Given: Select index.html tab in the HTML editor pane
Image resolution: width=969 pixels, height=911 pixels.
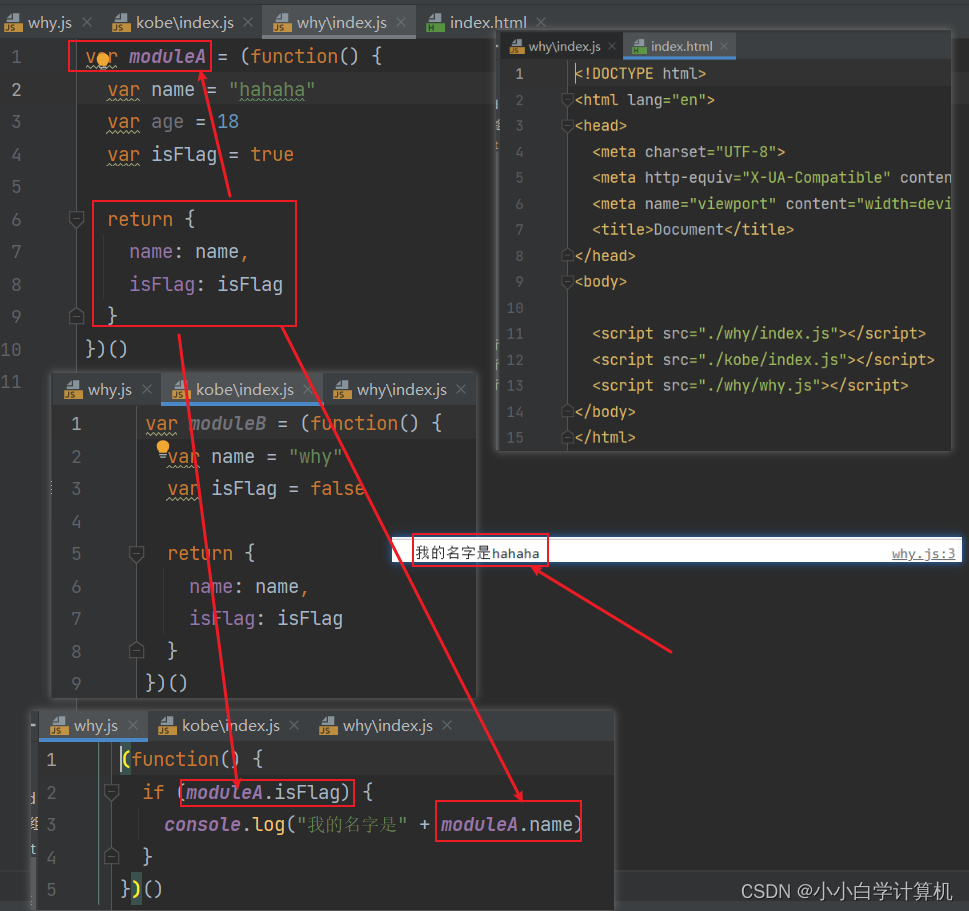Looking at the screenshot, I should pyautogui.click(x=681, y=46).
